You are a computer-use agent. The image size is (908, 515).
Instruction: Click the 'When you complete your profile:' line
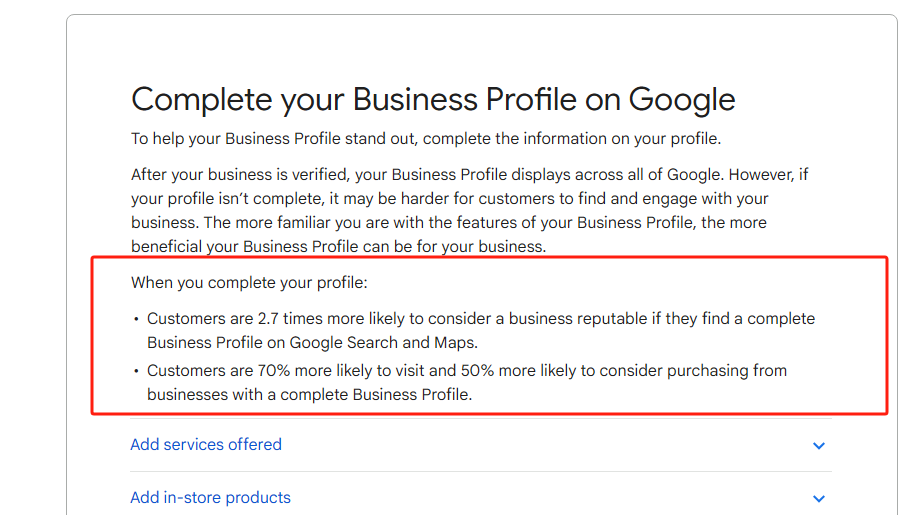click(x=249, y=283)
